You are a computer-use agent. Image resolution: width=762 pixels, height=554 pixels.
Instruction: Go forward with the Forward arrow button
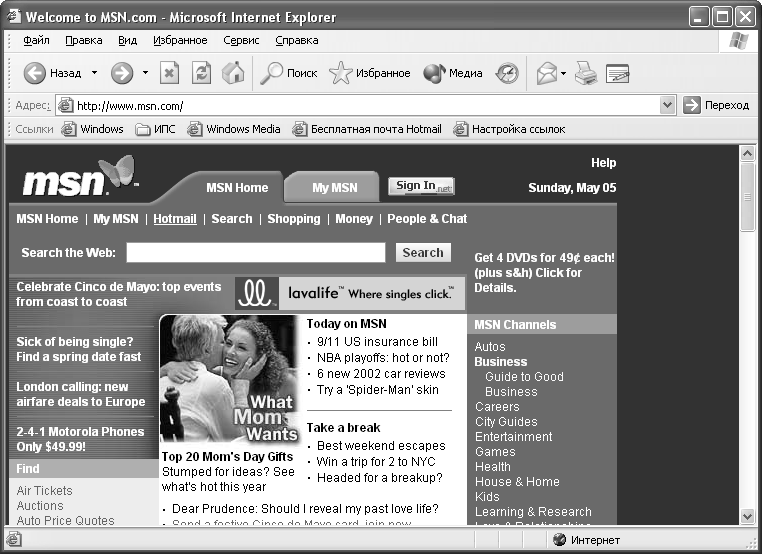(121, 73)
